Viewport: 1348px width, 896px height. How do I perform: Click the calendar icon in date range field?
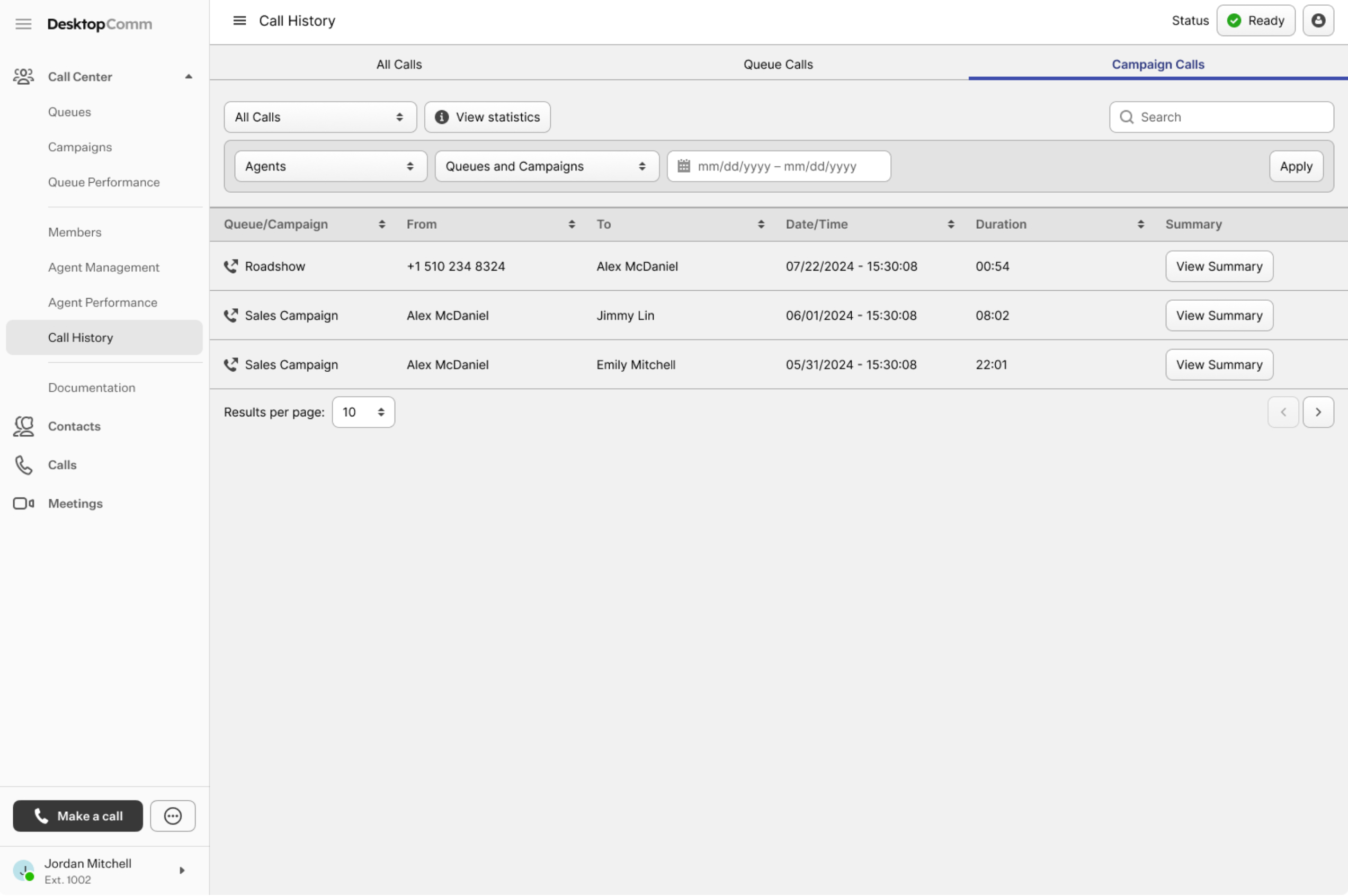(683, 166)
